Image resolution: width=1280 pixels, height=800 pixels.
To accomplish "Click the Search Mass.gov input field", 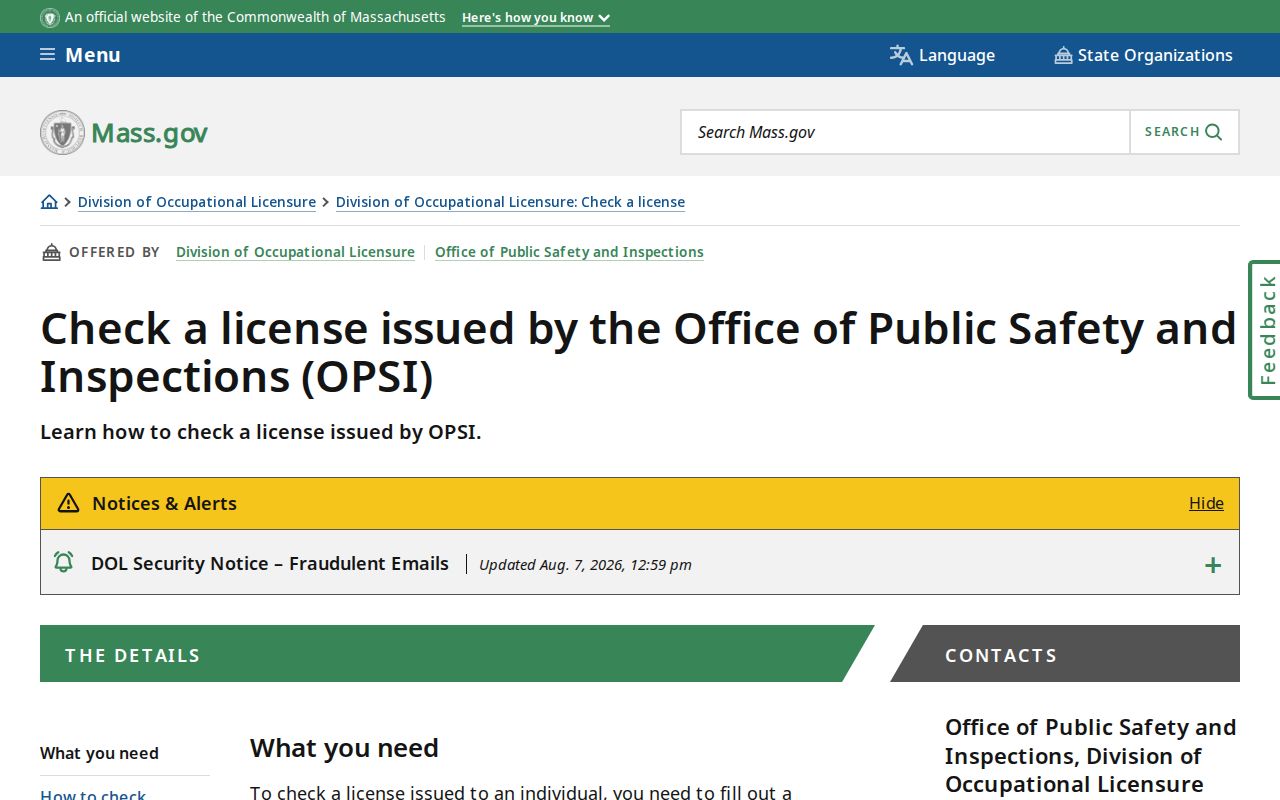I will click(905, 132).
